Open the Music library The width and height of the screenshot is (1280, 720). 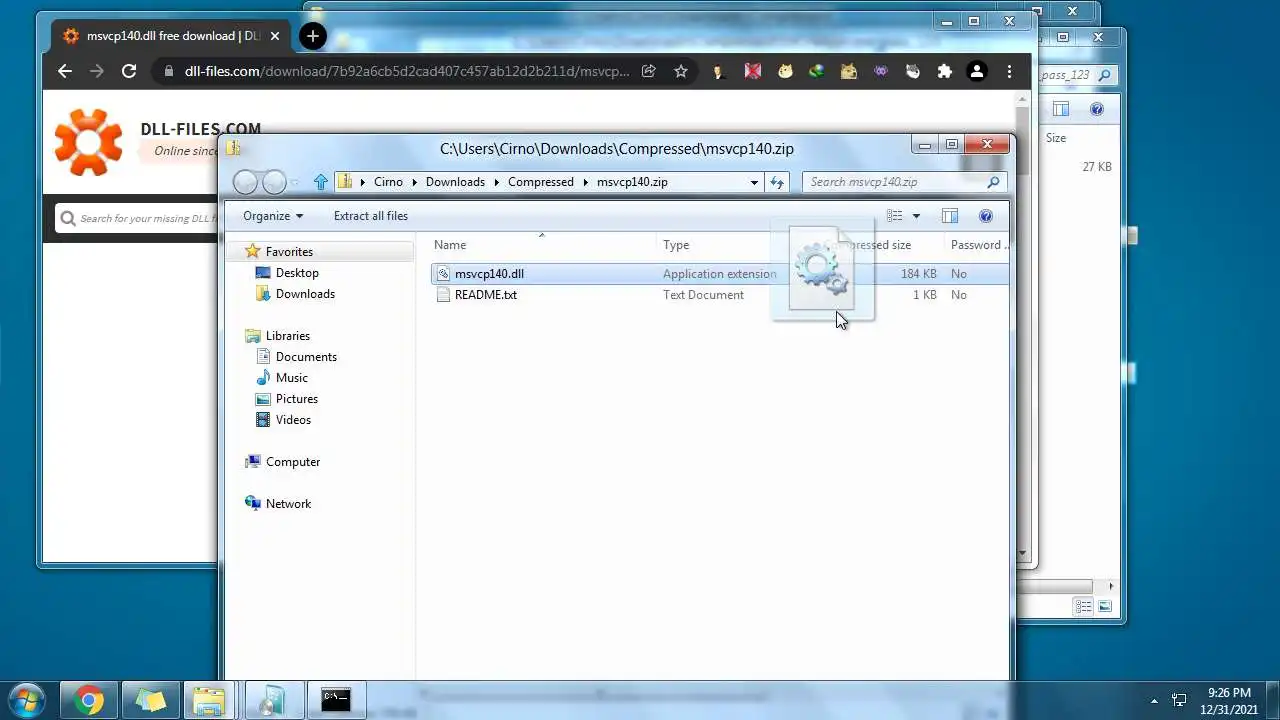click(292, 378)
